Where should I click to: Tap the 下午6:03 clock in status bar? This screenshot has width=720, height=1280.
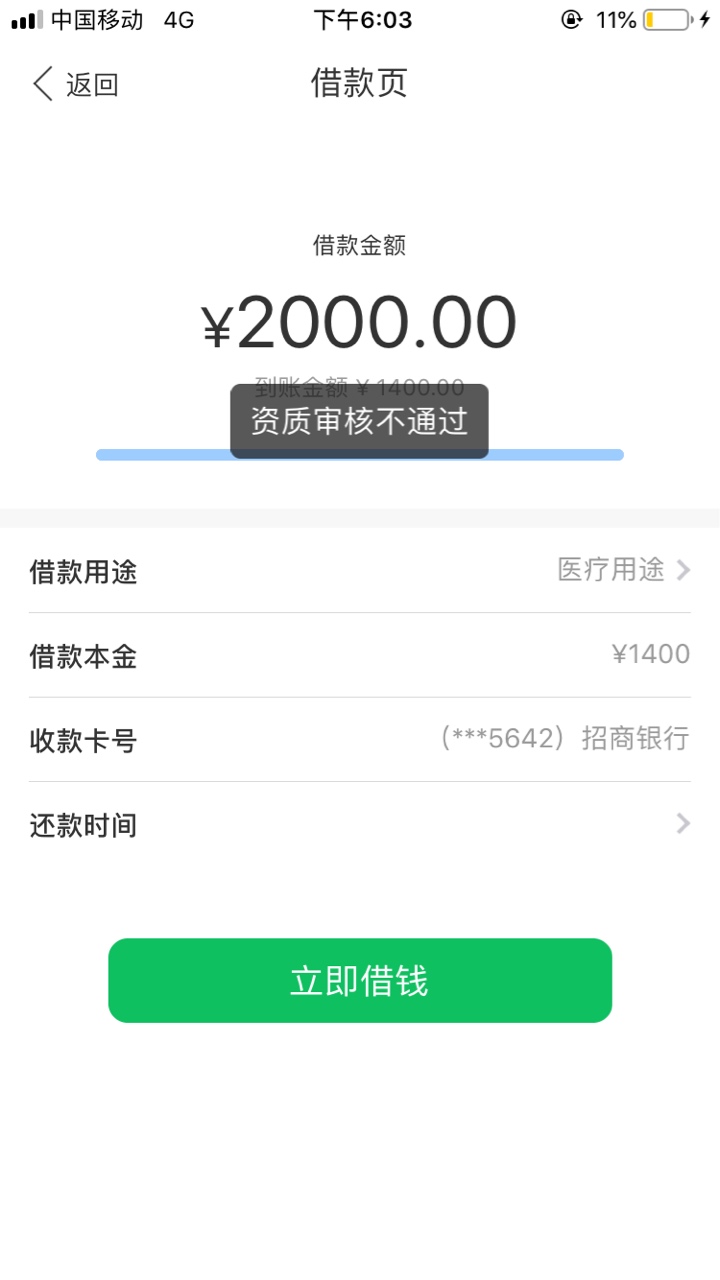click(x=362, y=20)
